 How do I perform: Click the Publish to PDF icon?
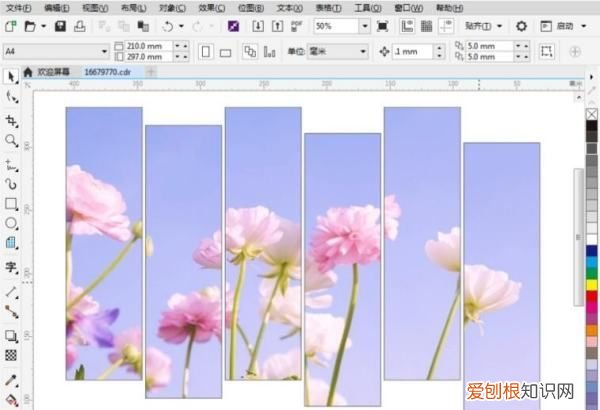point(297,26)
